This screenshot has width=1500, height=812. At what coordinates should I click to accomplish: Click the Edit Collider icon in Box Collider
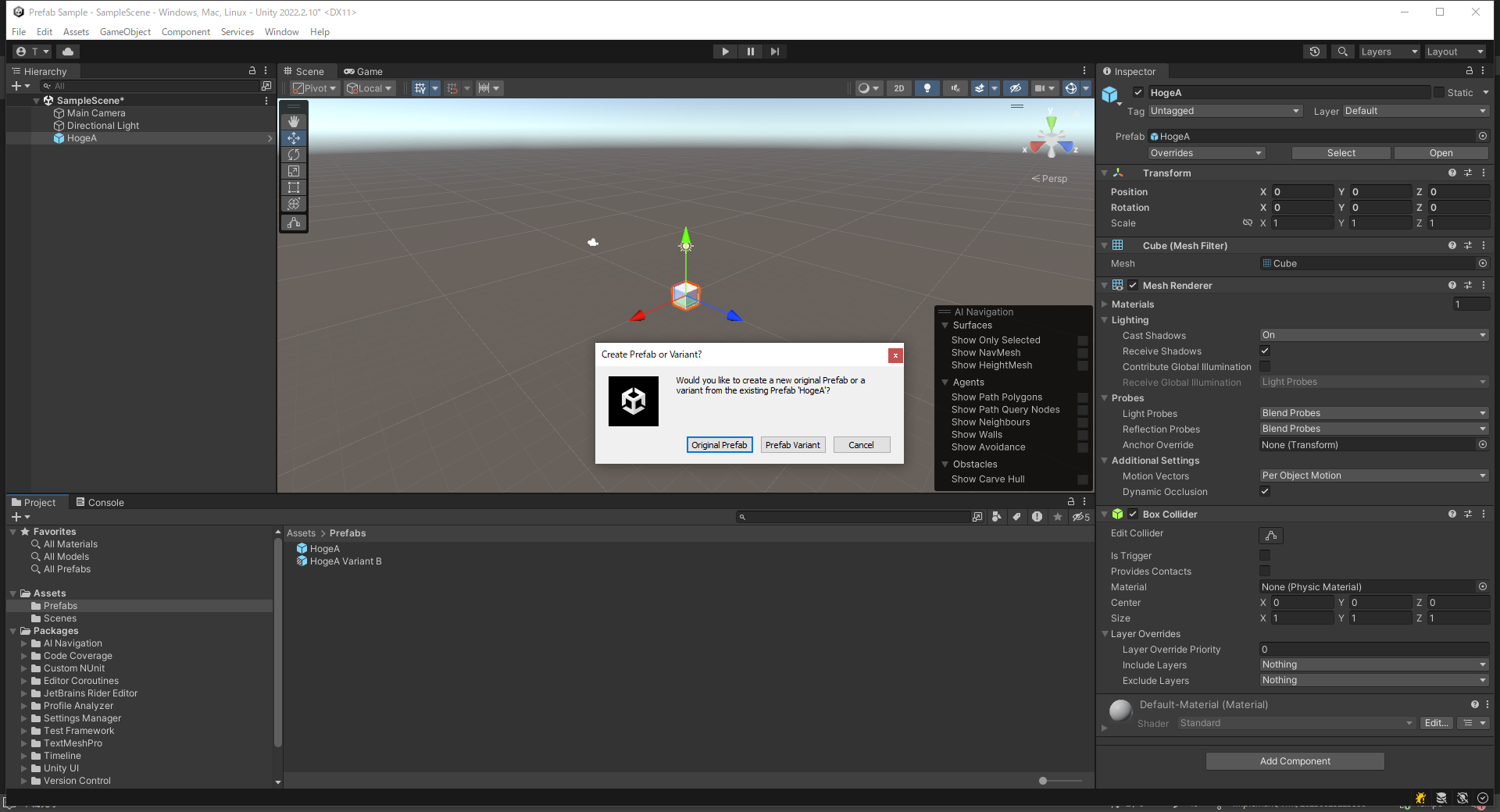coord(1270,536)
